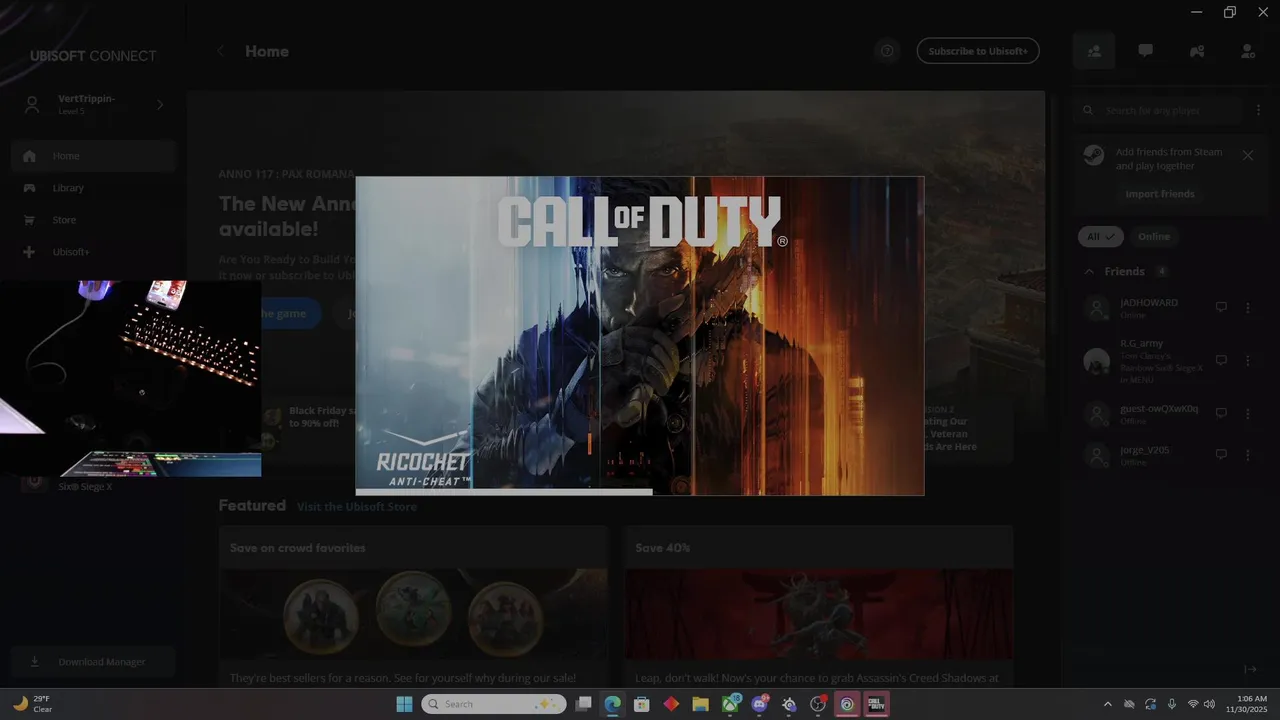
Task: Open Library in the sidebar
Action: tap(94, 188)
